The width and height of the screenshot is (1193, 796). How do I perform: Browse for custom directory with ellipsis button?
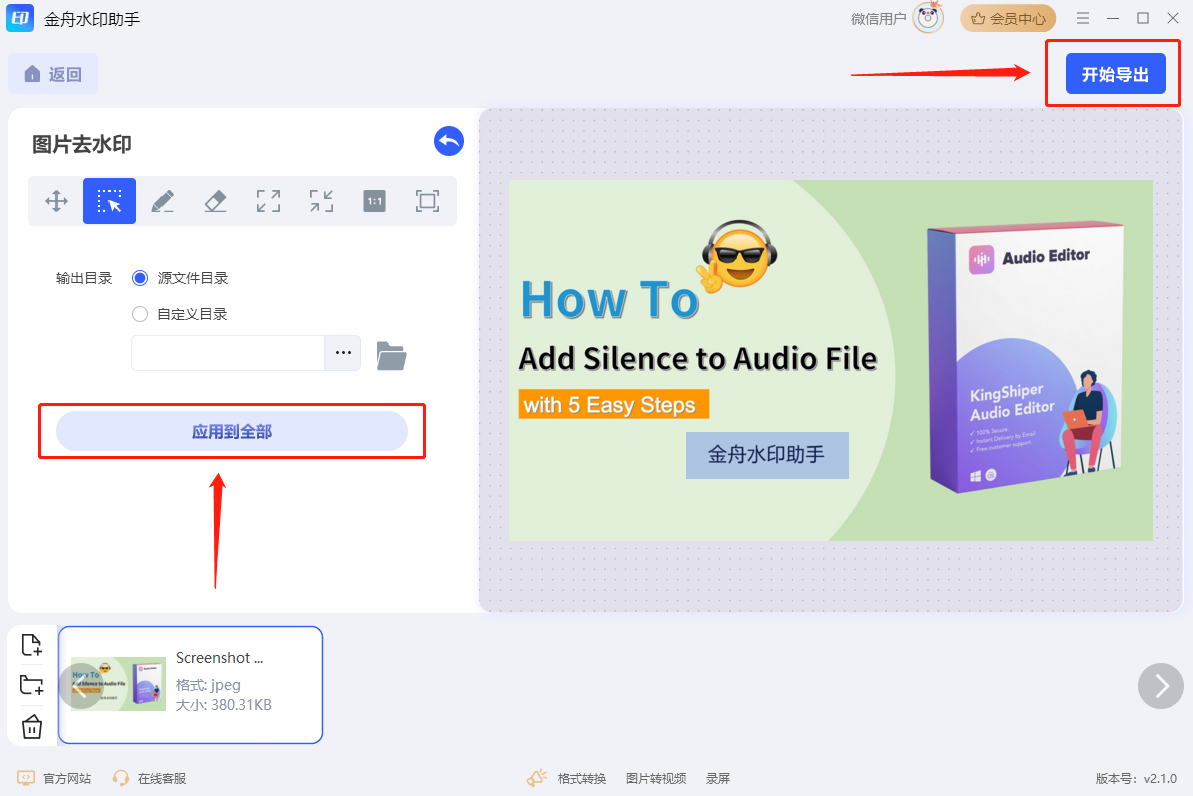click(343, 353)
